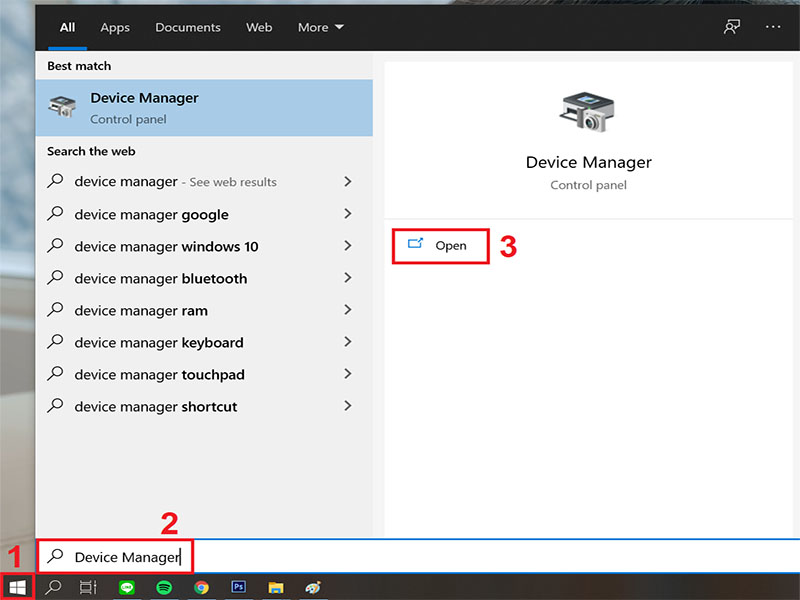Select Device Manager best match result
Viewport: 800px width, 600px height.
[204, 108]
